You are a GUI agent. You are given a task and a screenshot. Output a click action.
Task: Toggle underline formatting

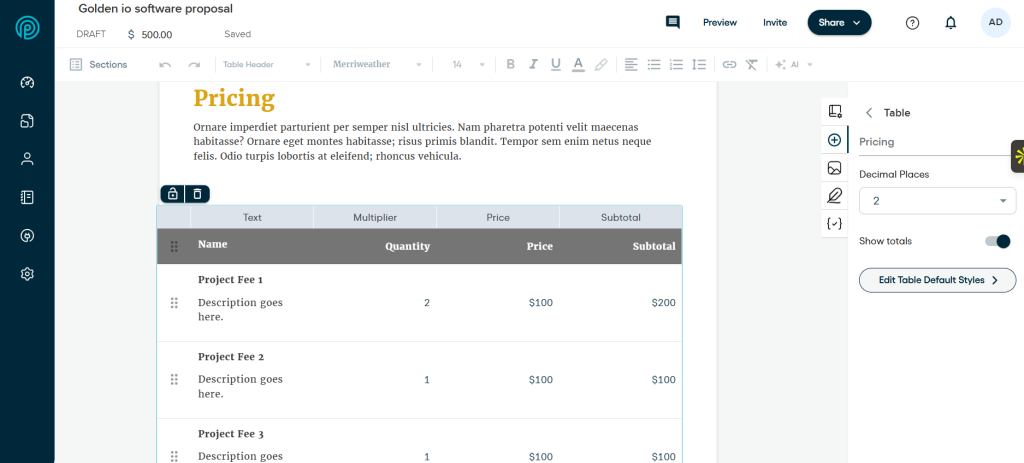coord(556,64)
